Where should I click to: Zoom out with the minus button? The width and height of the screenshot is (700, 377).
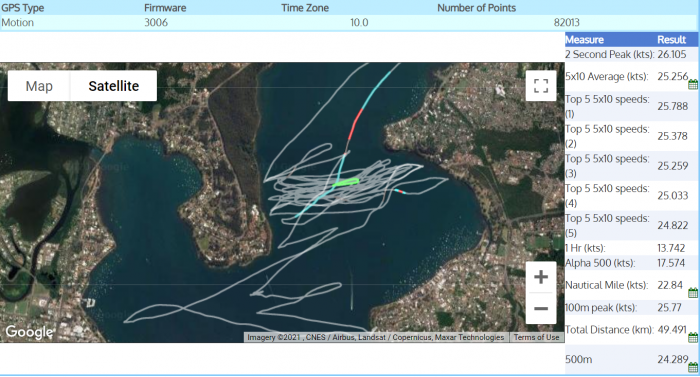coord(541,308)
